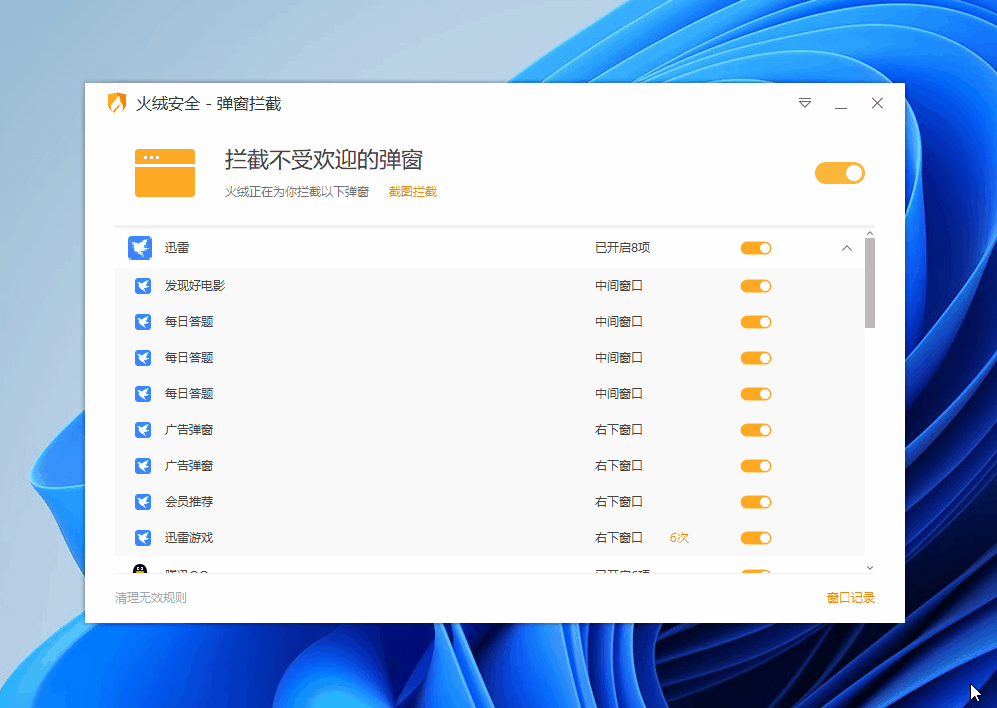Click the 已开启8项 status text
997x708 pixels.
click(x=622, y=247)
